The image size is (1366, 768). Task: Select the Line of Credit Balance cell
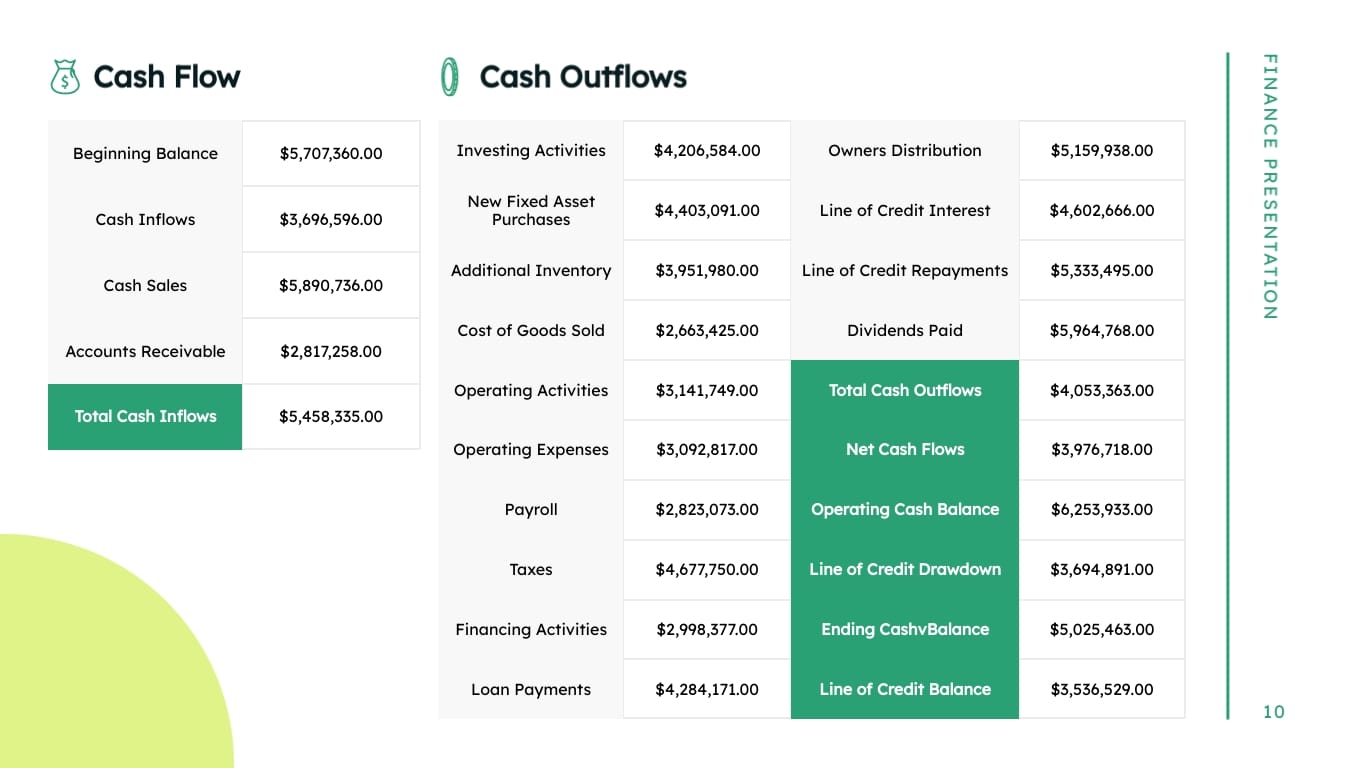pos(905,689)
